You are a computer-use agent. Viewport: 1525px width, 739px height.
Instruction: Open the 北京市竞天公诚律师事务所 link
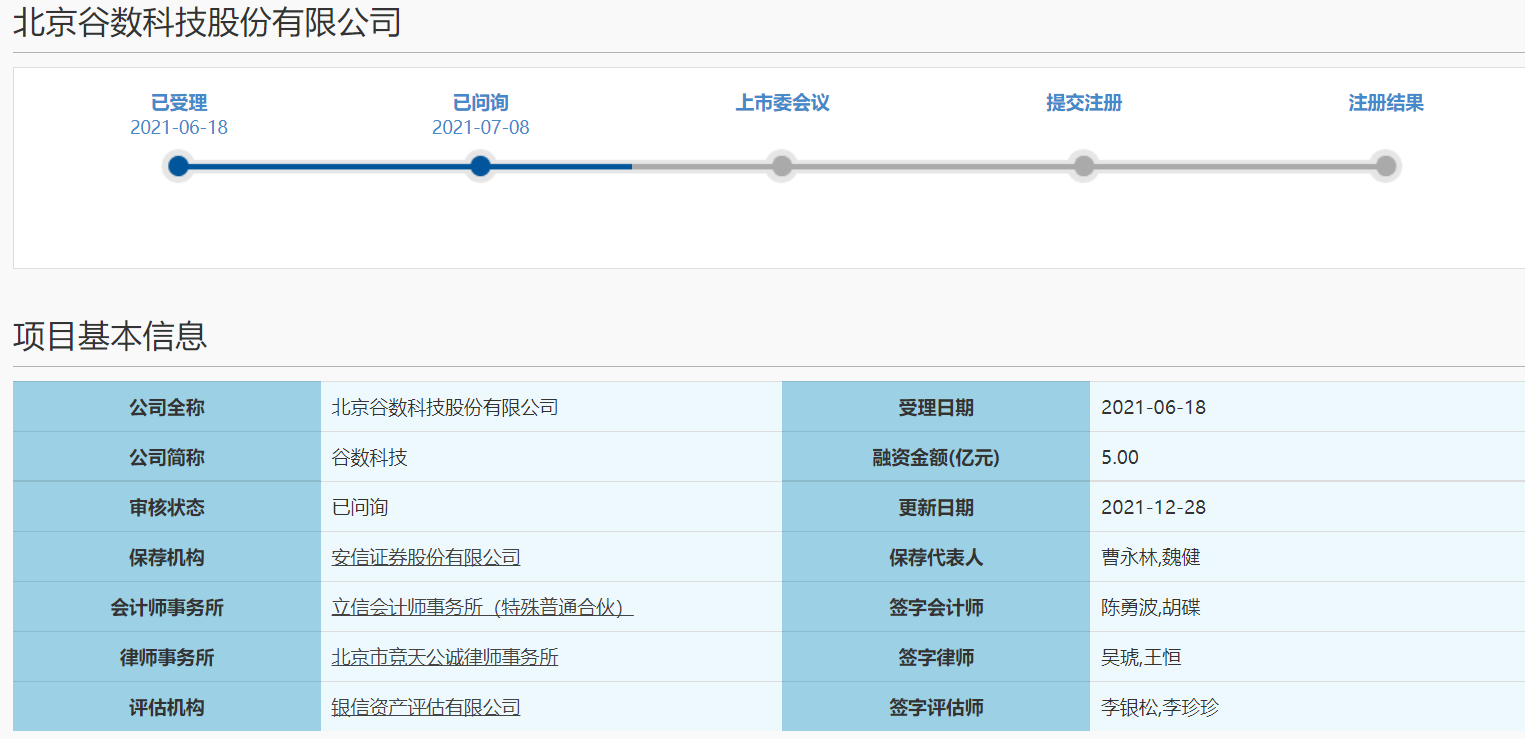tap(445, 658)
